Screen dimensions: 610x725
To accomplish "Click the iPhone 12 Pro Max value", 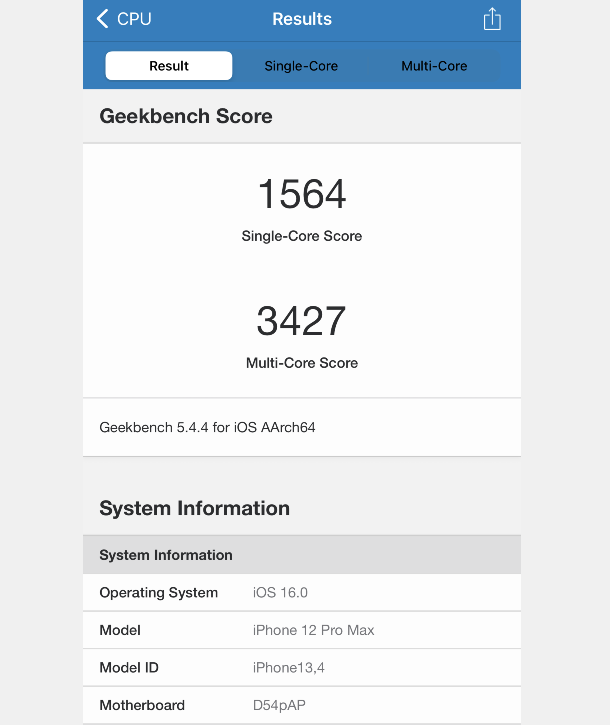I will click(314, 630).
